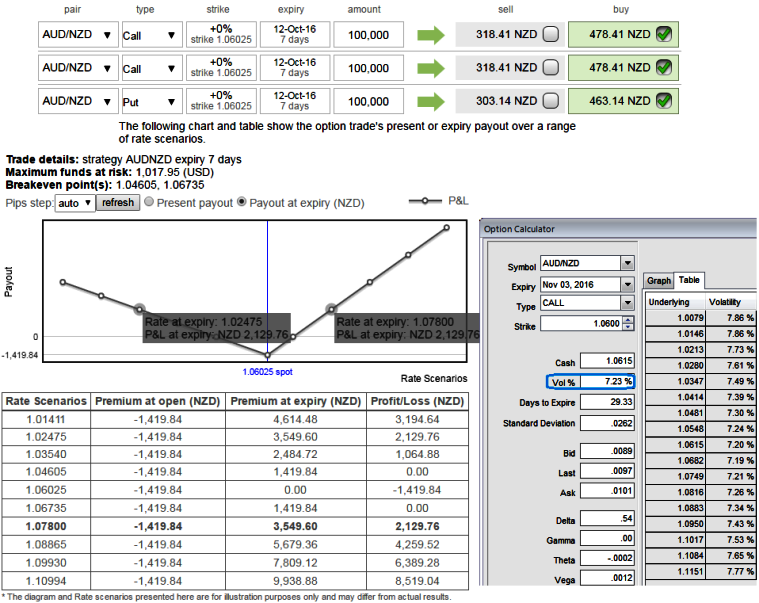
Task: Increase the Strike value using its stepper arrows
Action: click(x=628, y=321)
